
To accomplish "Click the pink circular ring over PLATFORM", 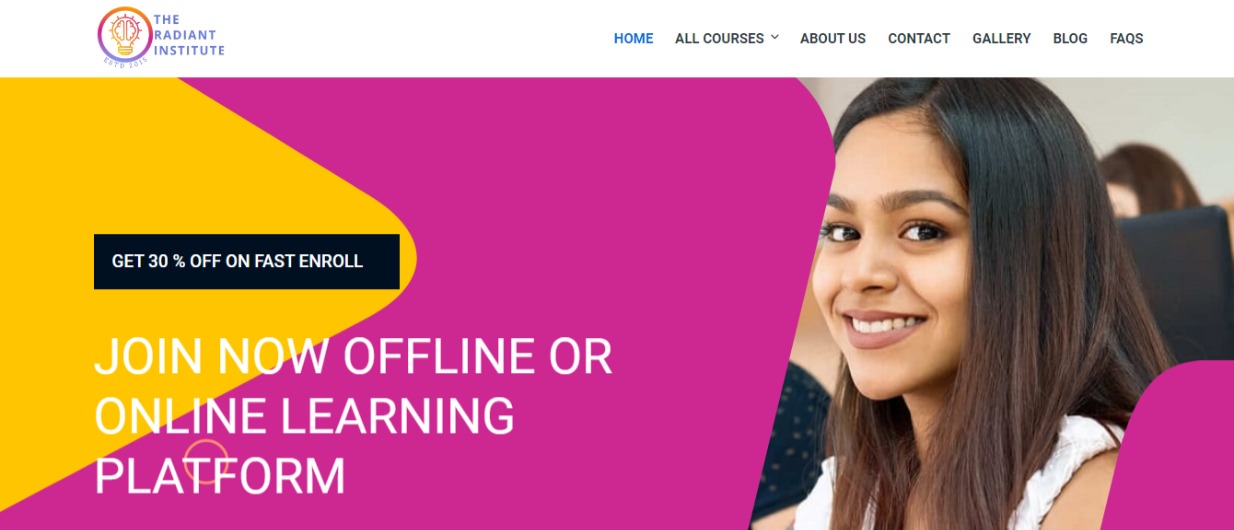I will (206, 462).
